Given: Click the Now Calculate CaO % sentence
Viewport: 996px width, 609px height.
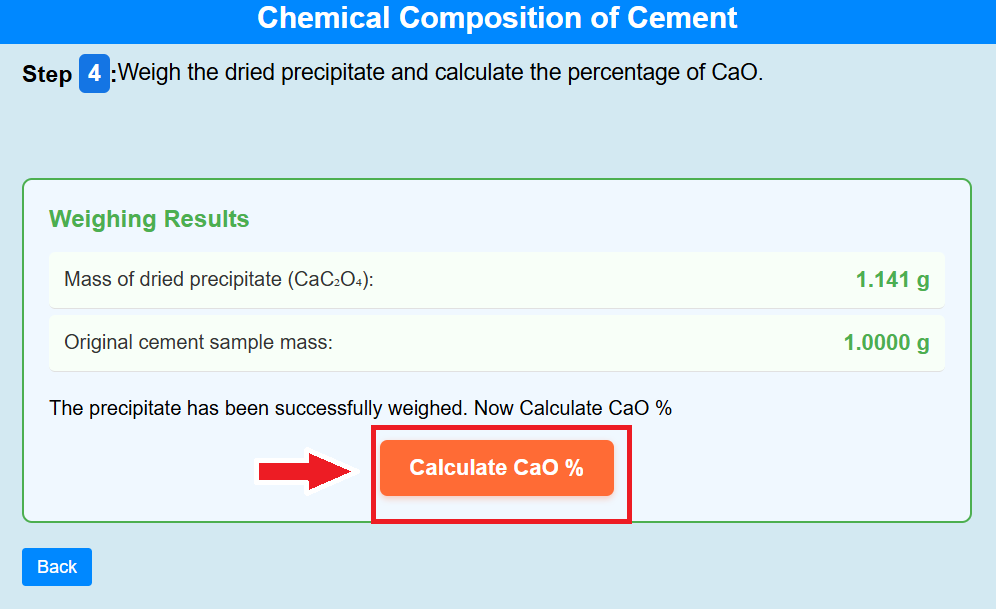Looking at the screenshot, I should pyautogui.click(x=573, y=408).
